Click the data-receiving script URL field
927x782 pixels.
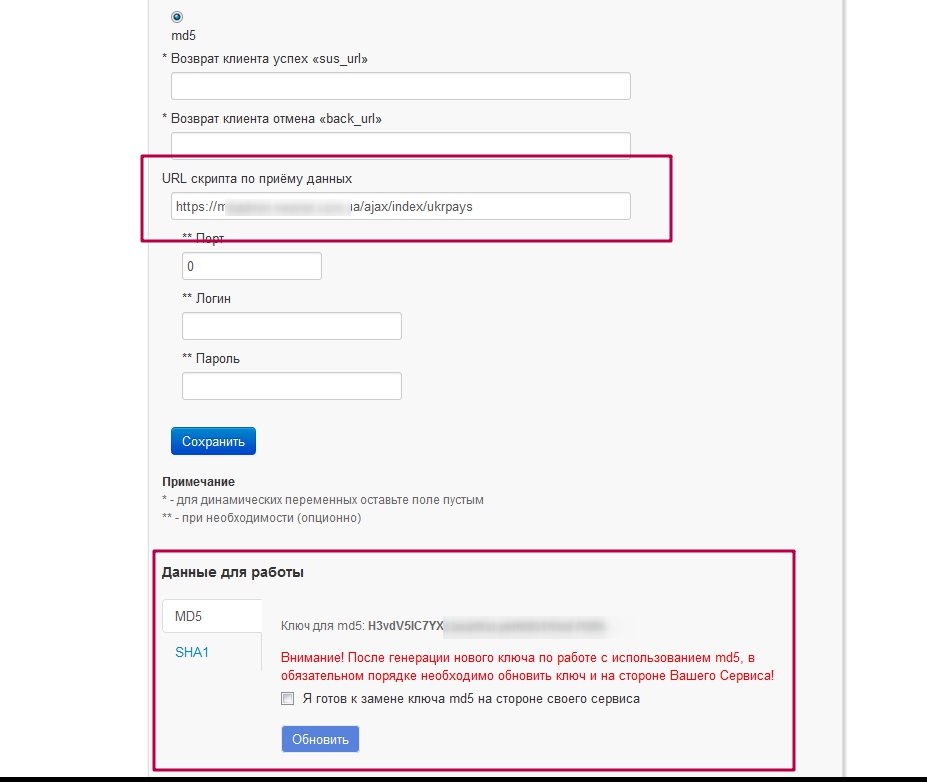pos(400,206)
